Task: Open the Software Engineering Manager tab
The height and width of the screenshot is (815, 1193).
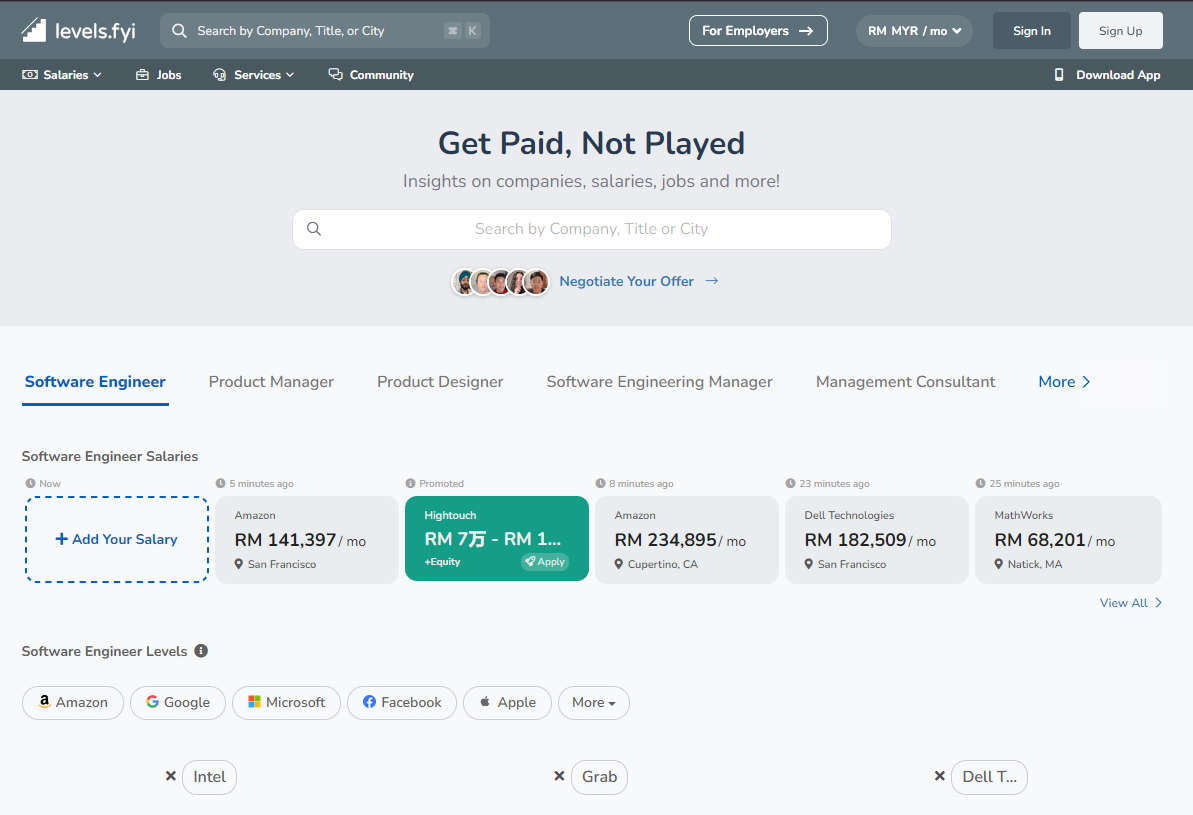Action: coord(659,381)
